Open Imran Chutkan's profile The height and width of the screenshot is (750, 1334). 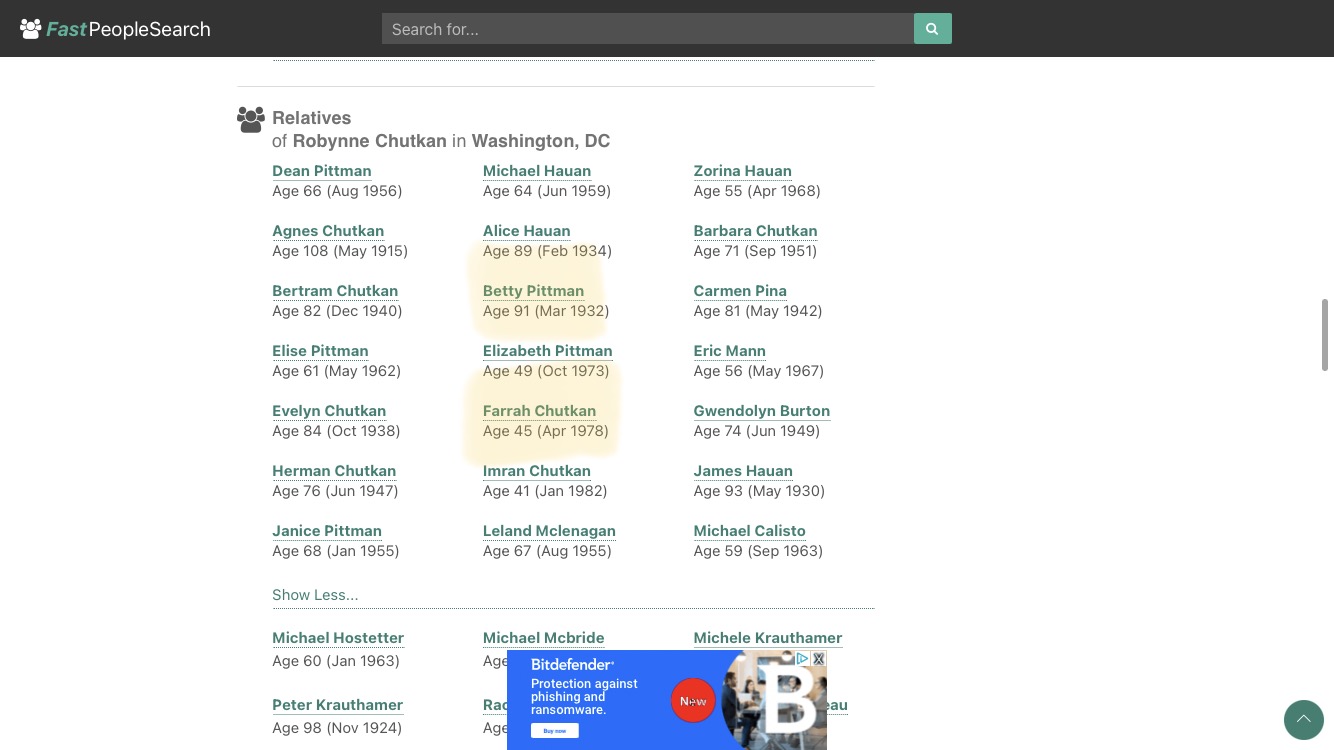pos(537,471)
